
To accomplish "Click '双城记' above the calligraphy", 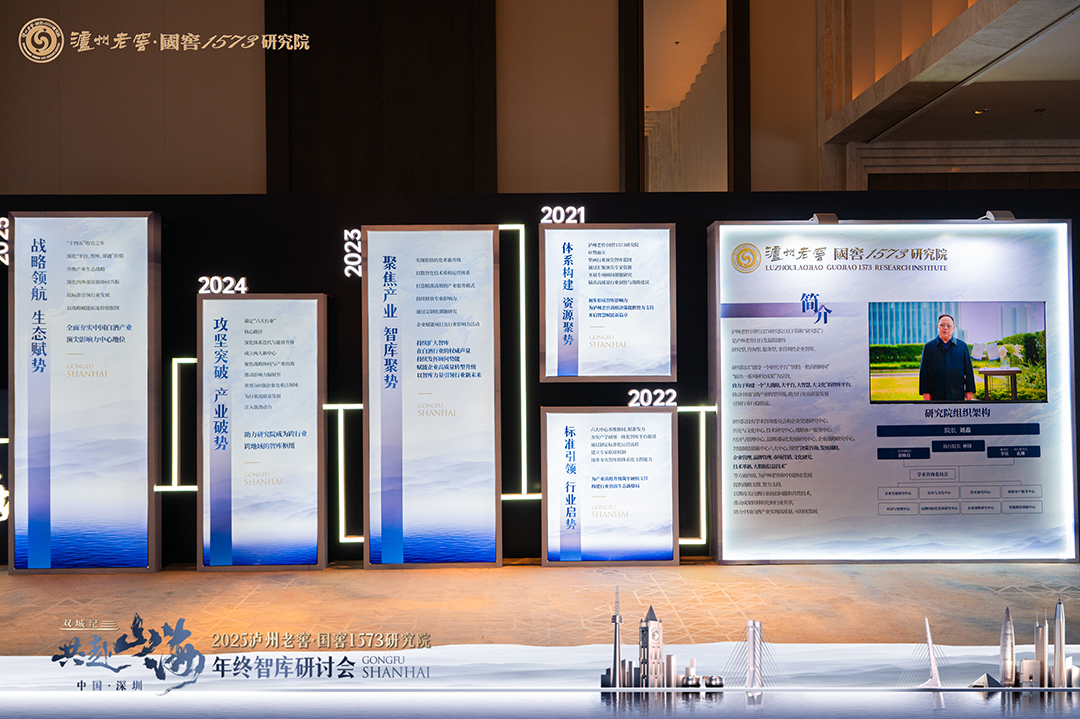I will point(79,623).
